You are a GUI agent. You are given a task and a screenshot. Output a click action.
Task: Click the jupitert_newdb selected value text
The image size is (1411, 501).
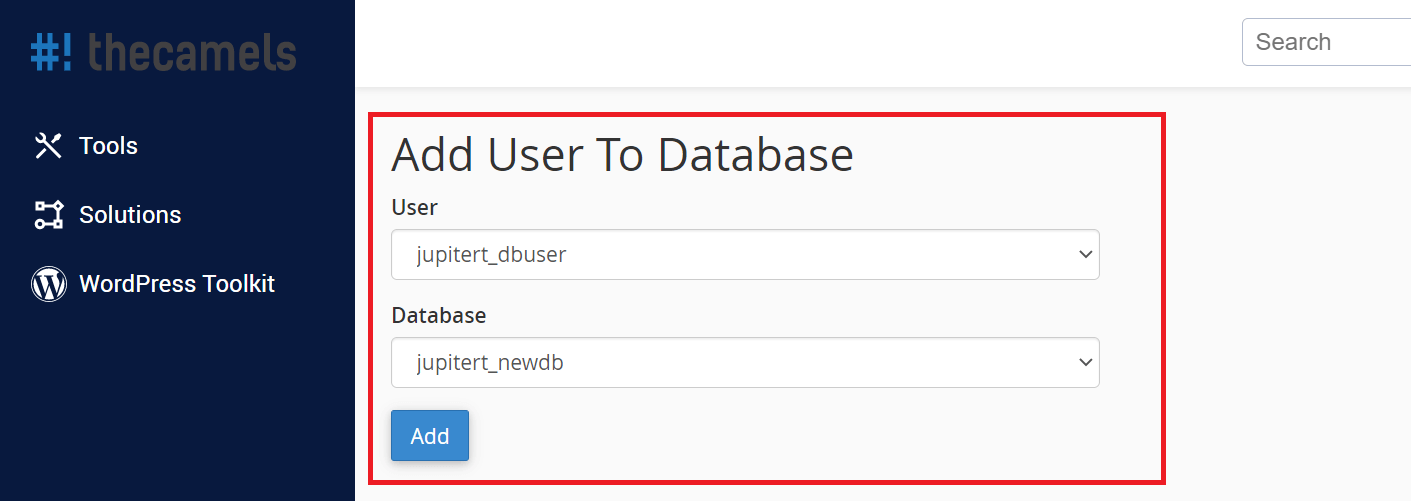coord(490,363)
